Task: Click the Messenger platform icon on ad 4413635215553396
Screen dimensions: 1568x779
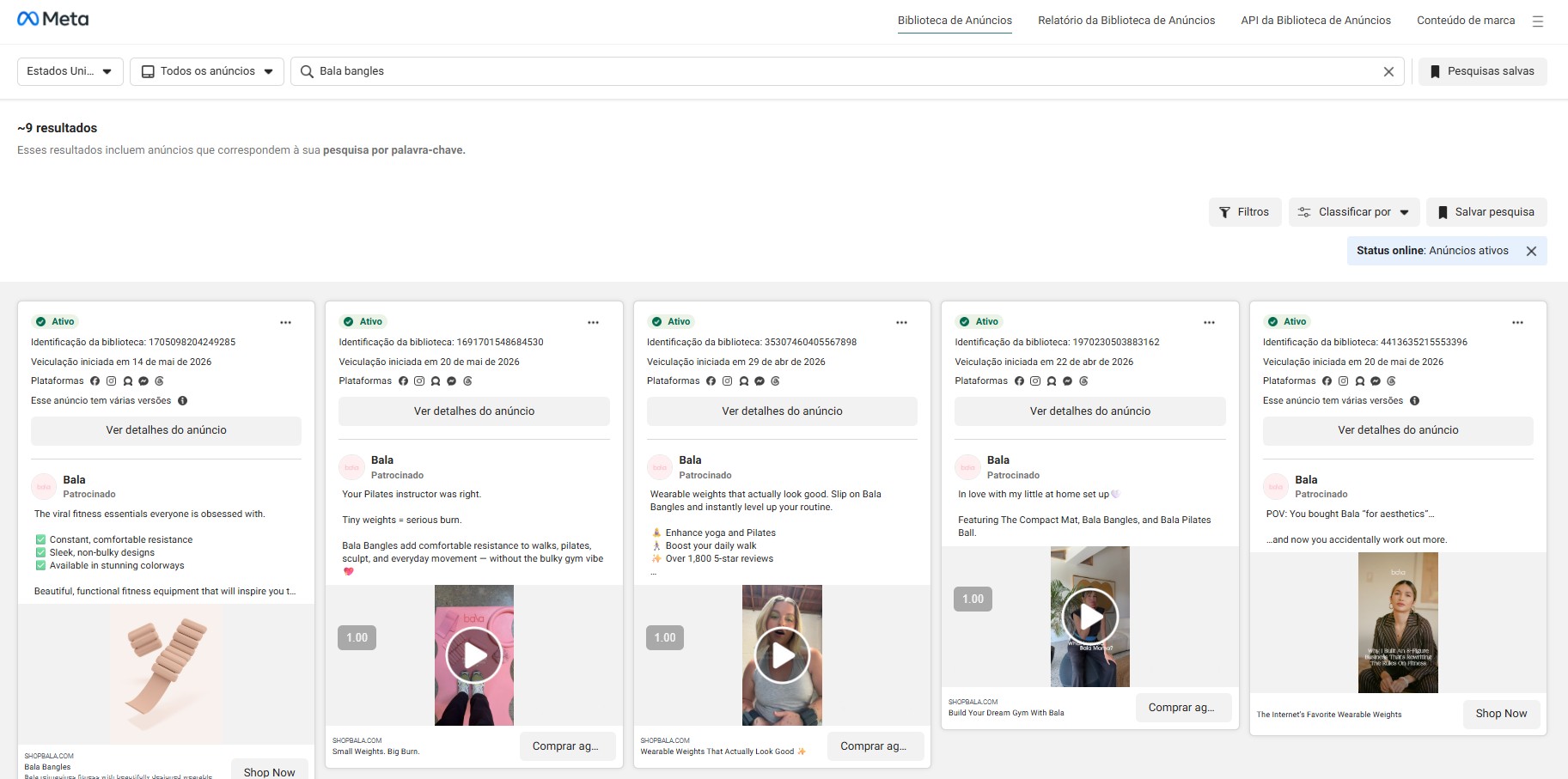Action: point(1376,381)
